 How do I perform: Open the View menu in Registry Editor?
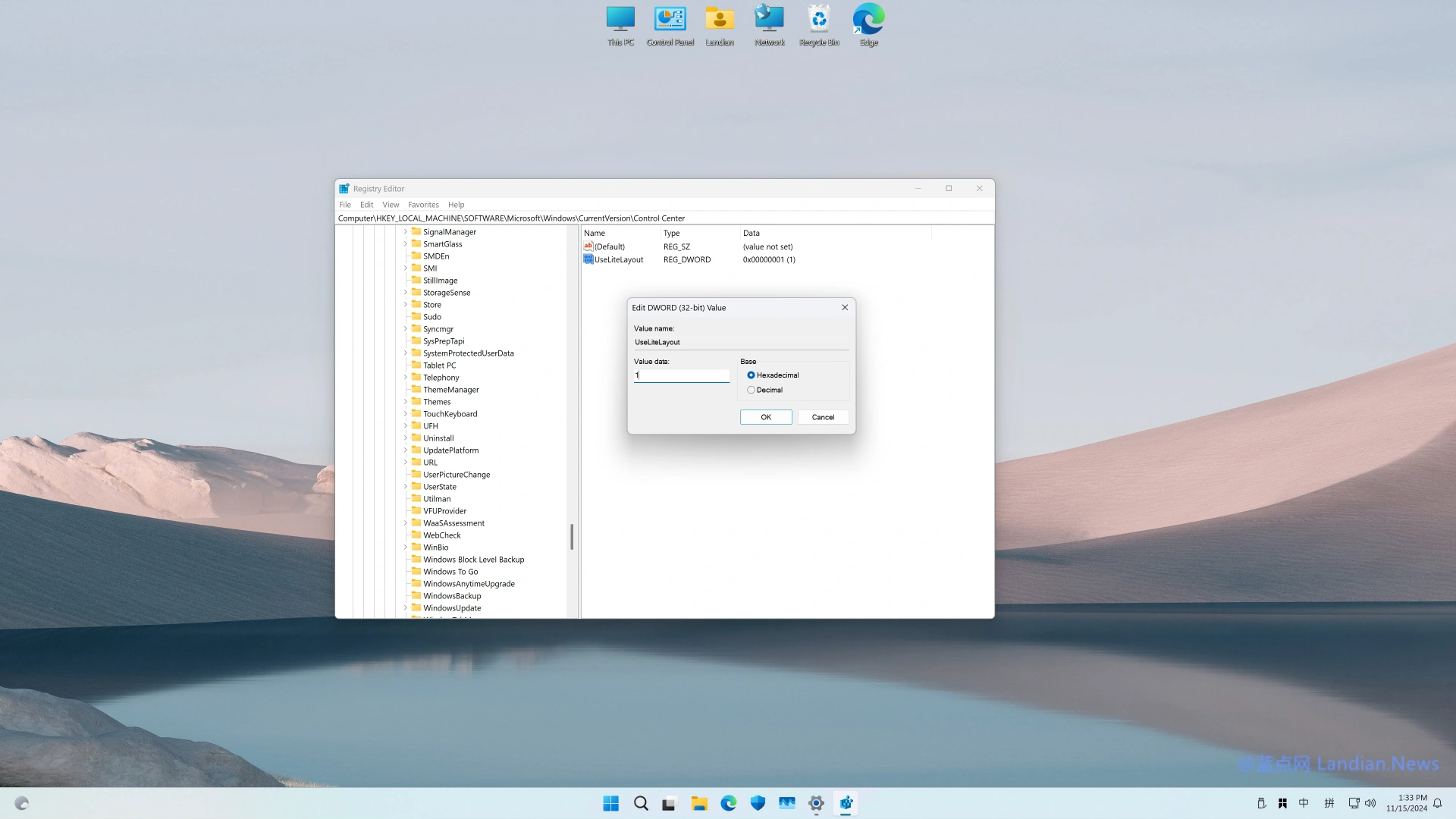390,205
